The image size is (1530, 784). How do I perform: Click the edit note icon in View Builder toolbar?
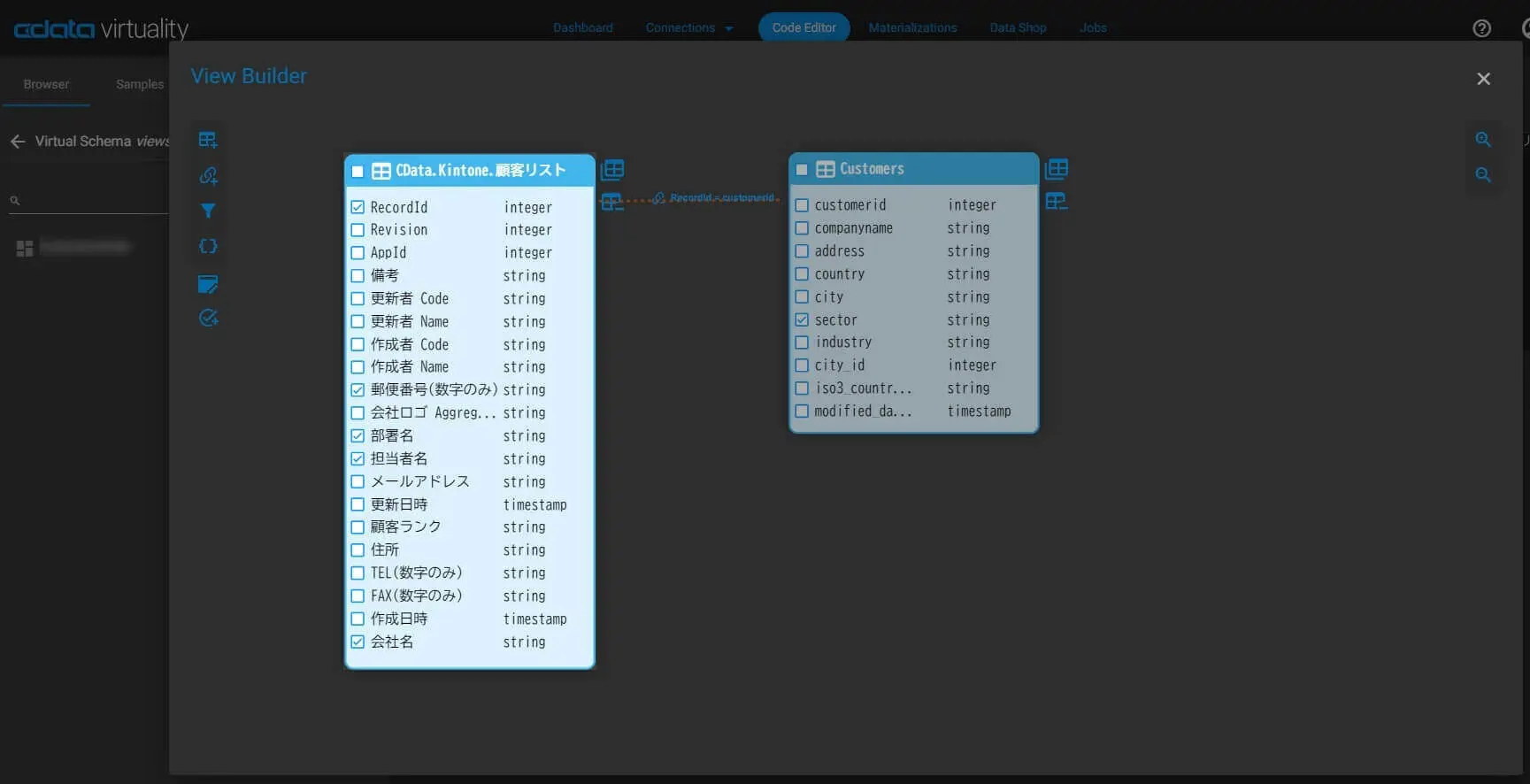click(208, 283)
